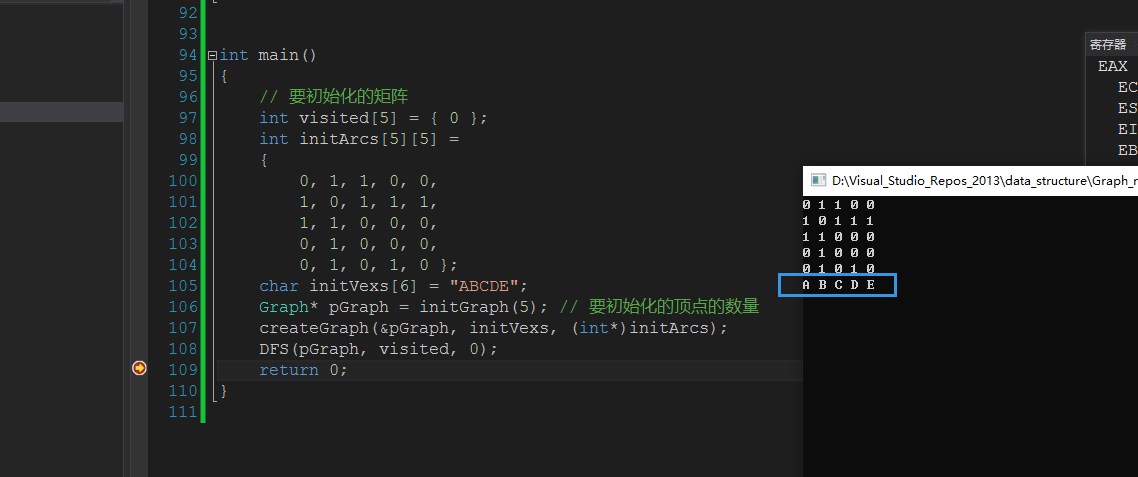Screen dimensions: 1138x477
Task: Place cursor on DFS(pGraph, visited, 0) line
Action: 377,349
